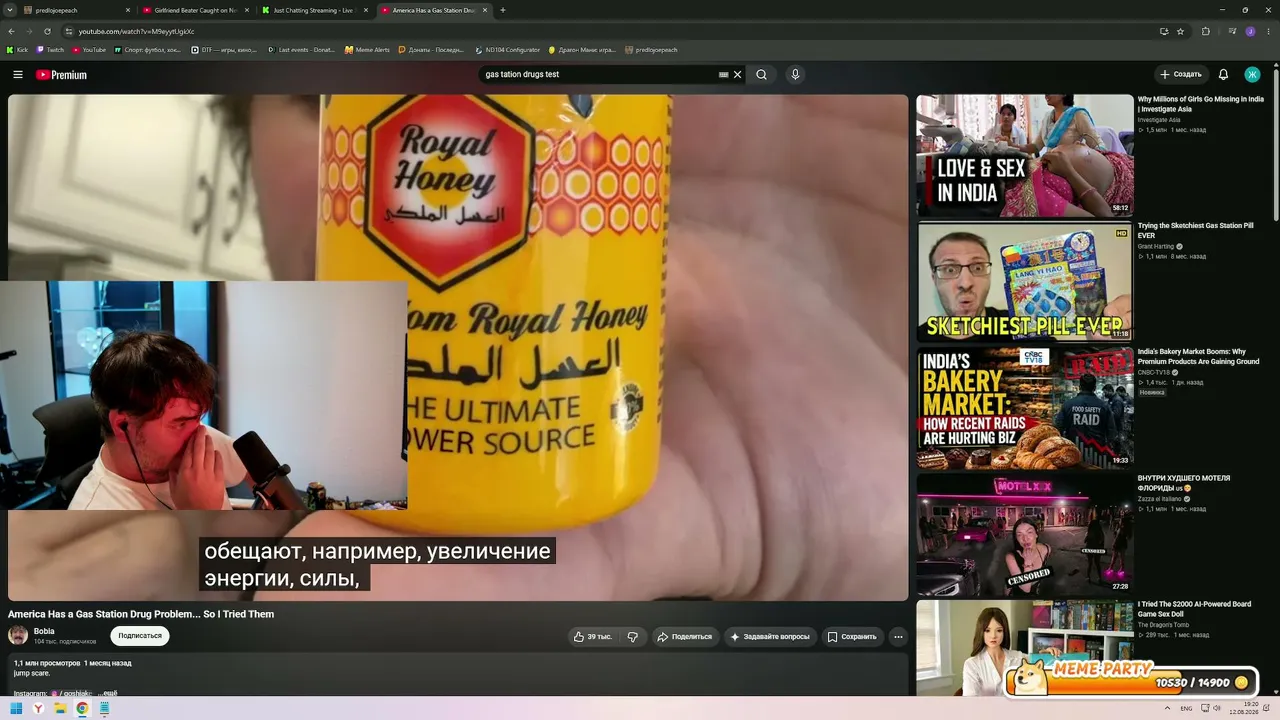Image resolution: width=1280 pixels, height=720 pixels.
Task: Open 'I Tried The $2000 AI-Powered' title
Action: pyautogui.click(x=1194, y=609)
